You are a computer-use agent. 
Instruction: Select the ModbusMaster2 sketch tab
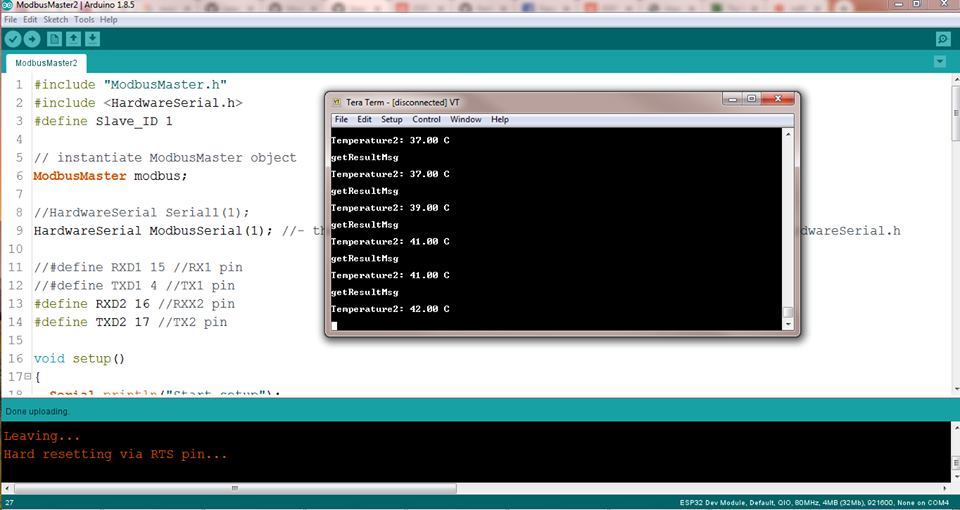pos(47,63)
